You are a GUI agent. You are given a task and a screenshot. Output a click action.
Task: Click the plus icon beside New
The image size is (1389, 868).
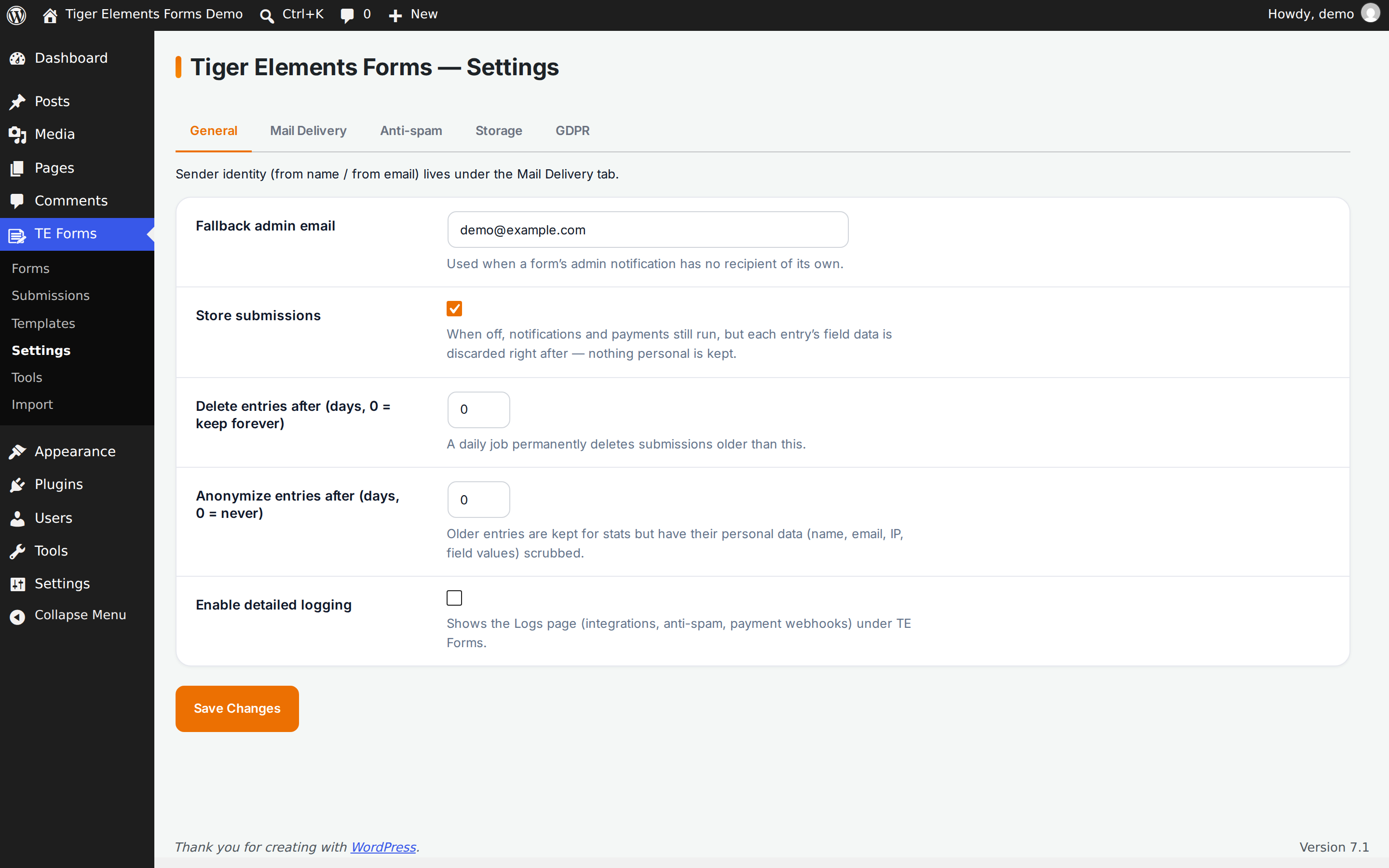tap(395, 15)
